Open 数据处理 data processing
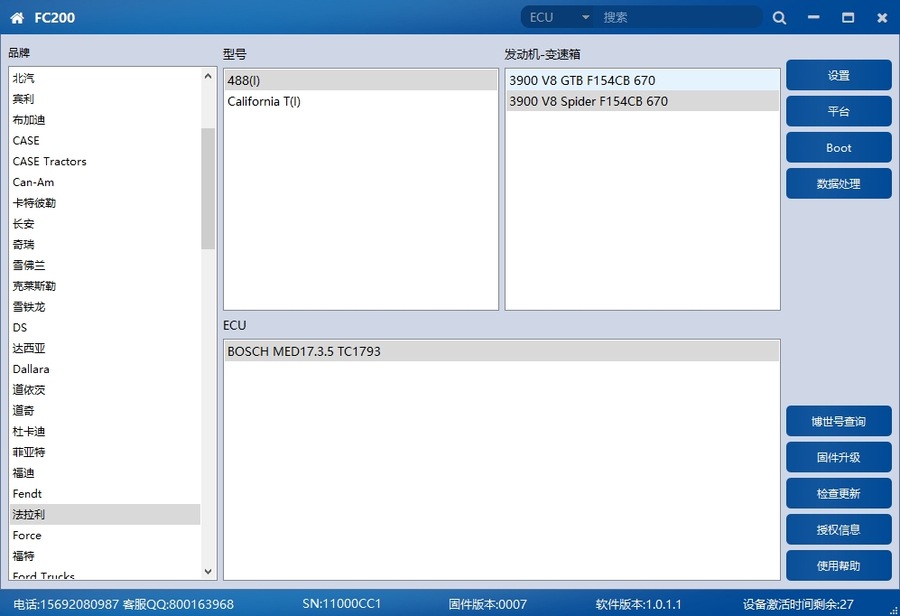Screen dimensions: 900x616 [839, 184]
